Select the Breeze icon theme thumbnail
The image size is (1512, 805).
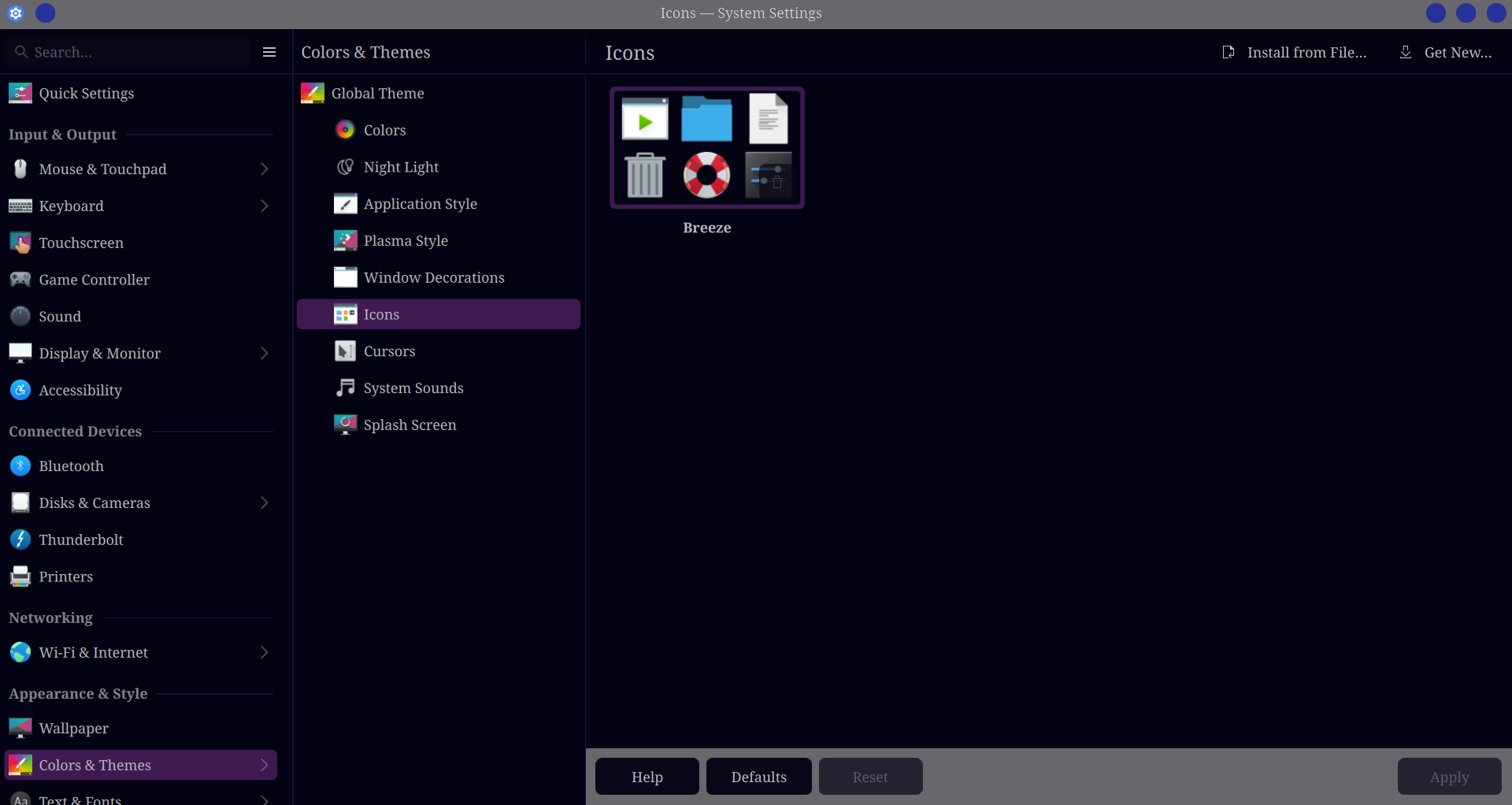(x=707, y=147)
